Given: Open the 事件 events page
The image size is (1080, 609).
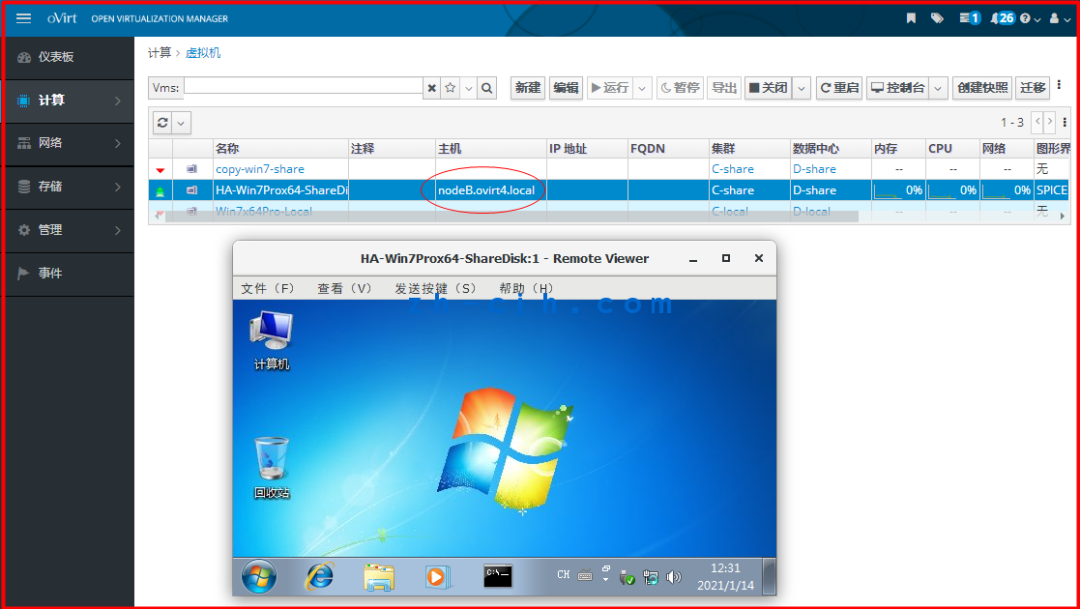Looking at the screenshot, I should click(67, 273).
